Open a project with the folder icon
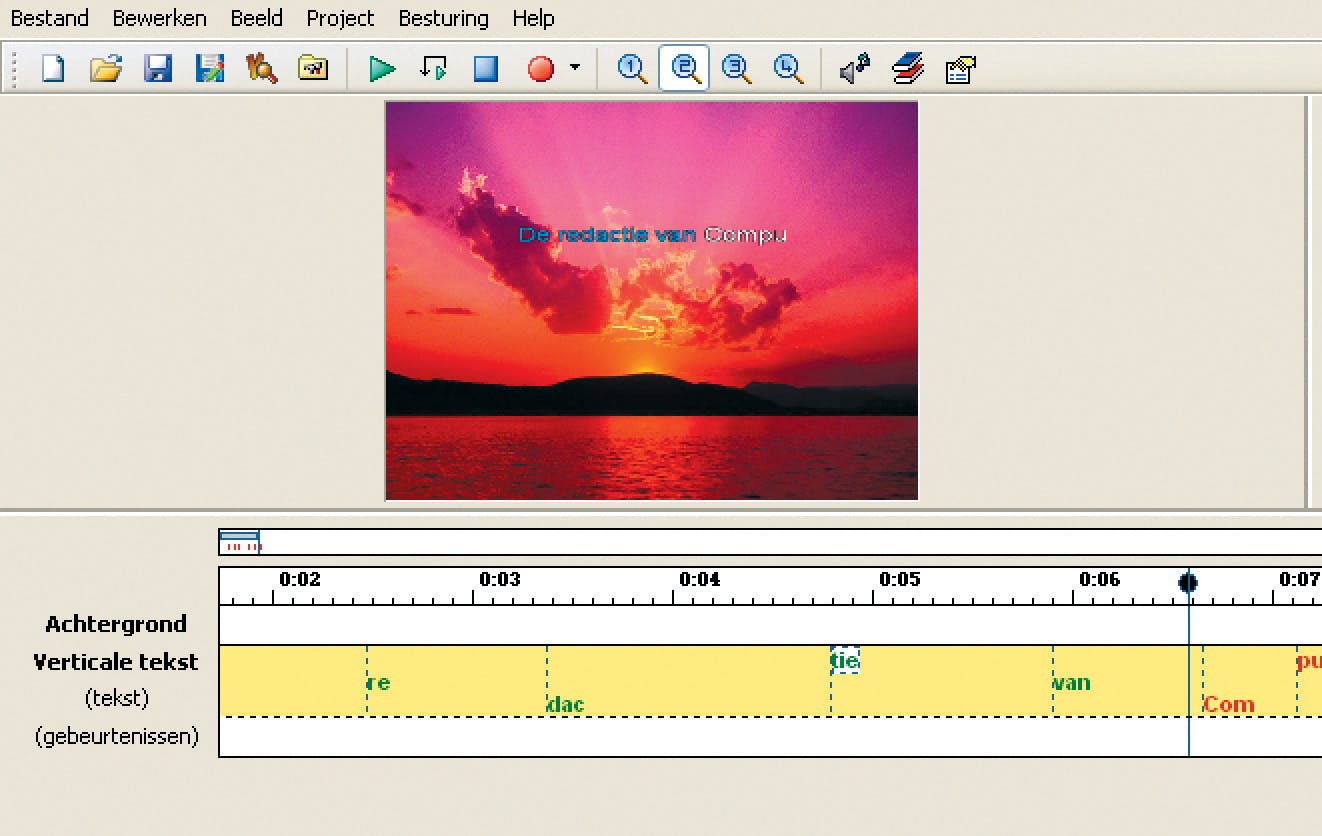This screenshot has width=1322, height=836. pyautogui.click(x=105, y=69)
